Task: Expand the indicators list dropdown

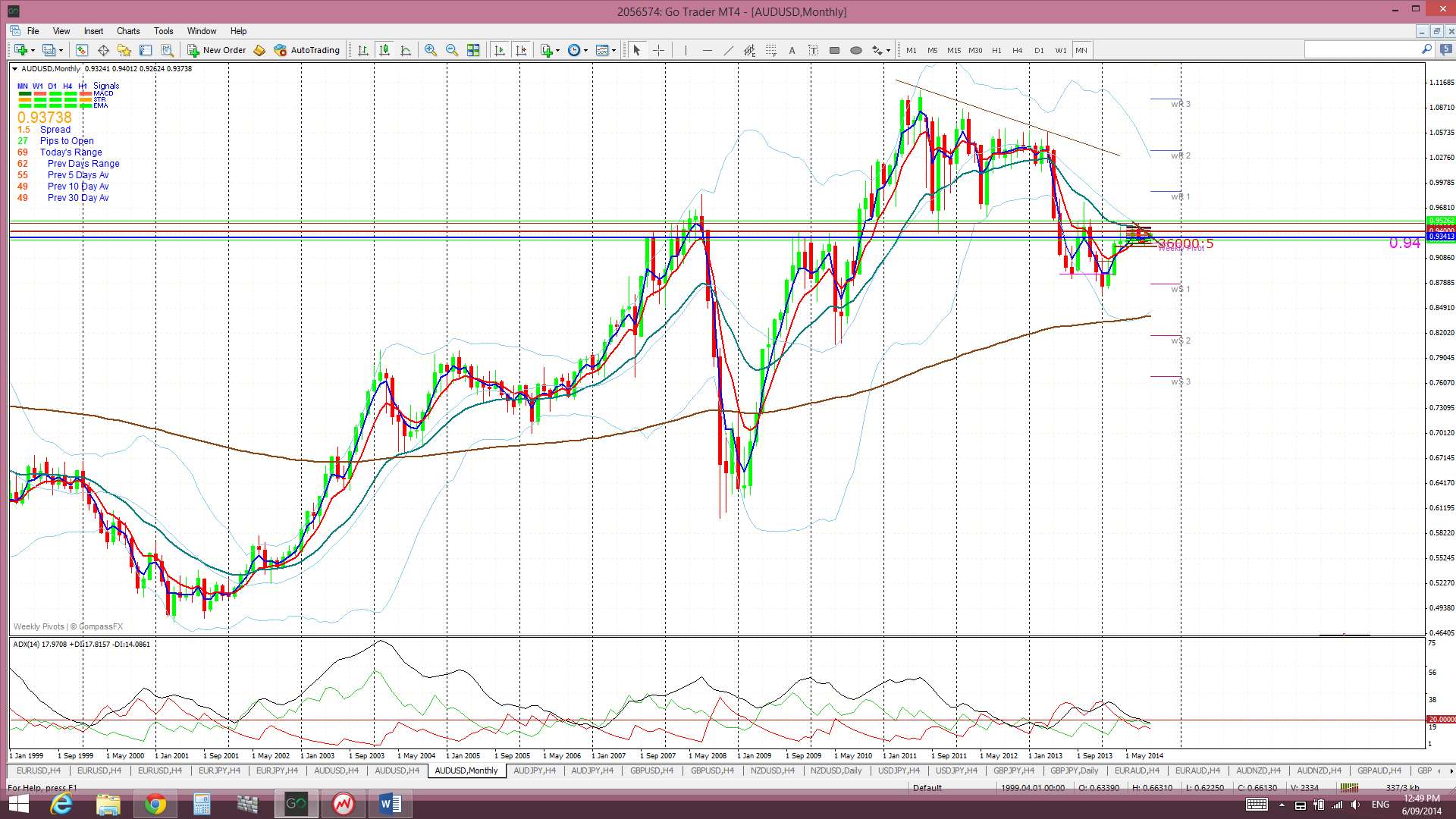Action: tap(557, 50)
